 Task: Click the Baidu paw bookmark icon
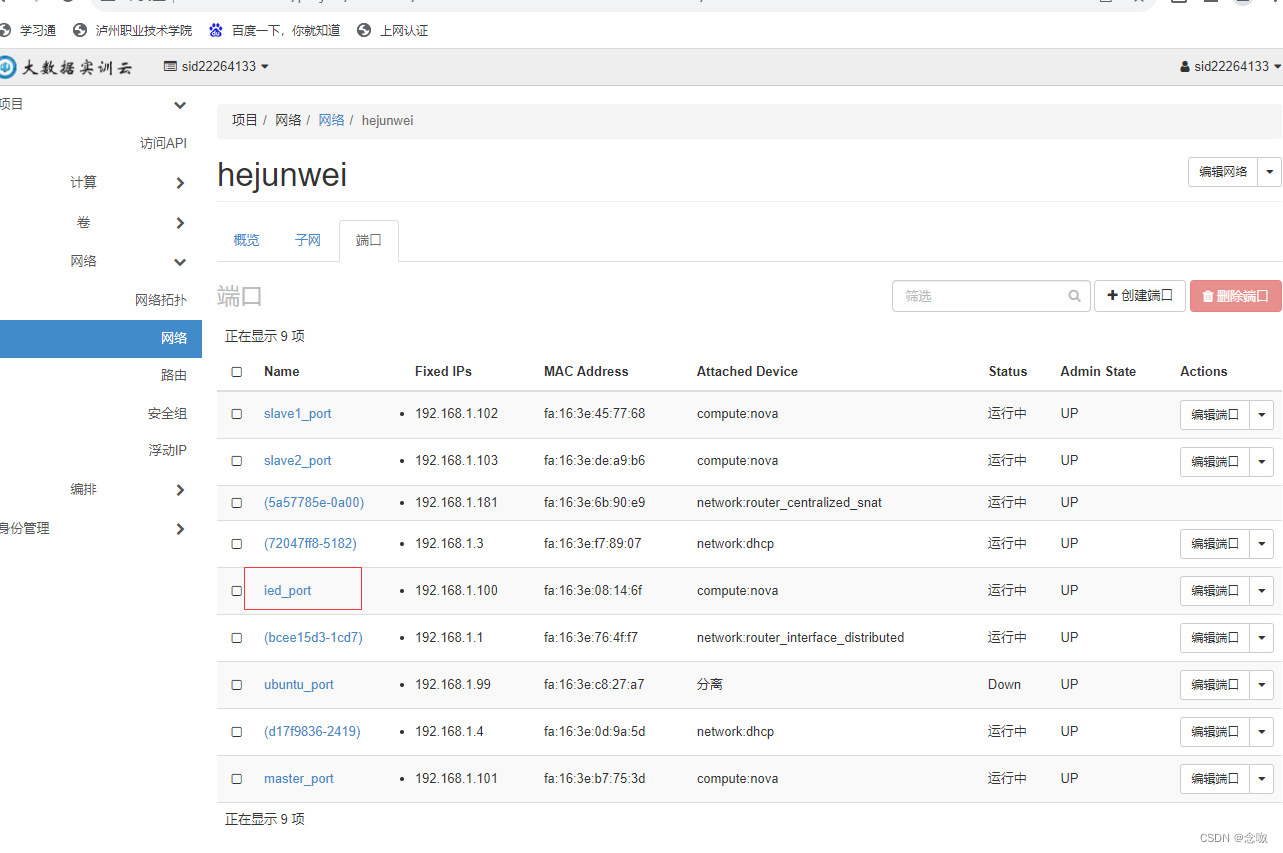216,31
